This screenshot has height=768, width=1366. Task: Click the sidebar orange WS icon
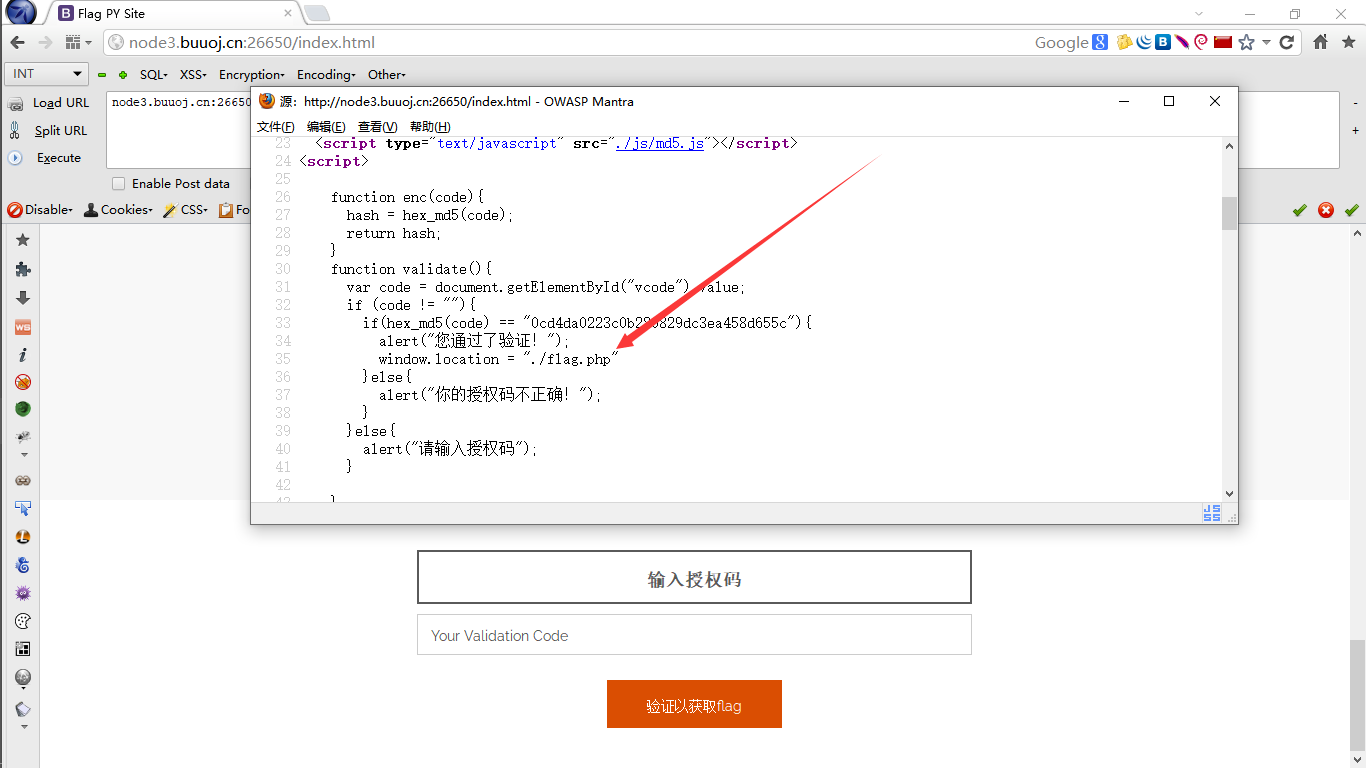[x=23, y=327]
